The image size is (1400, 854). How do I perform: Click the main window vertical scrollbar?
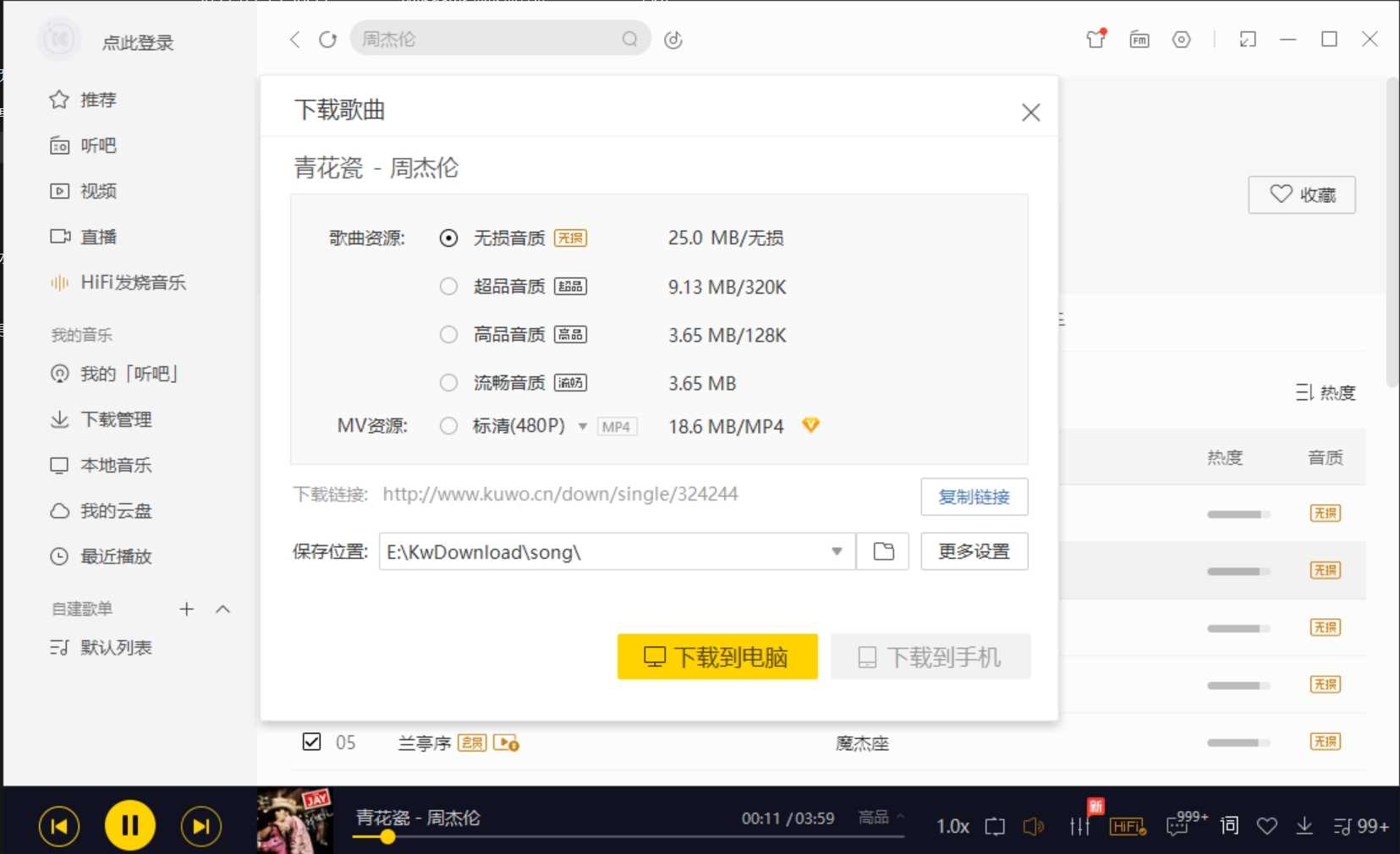pos(1392,233)
